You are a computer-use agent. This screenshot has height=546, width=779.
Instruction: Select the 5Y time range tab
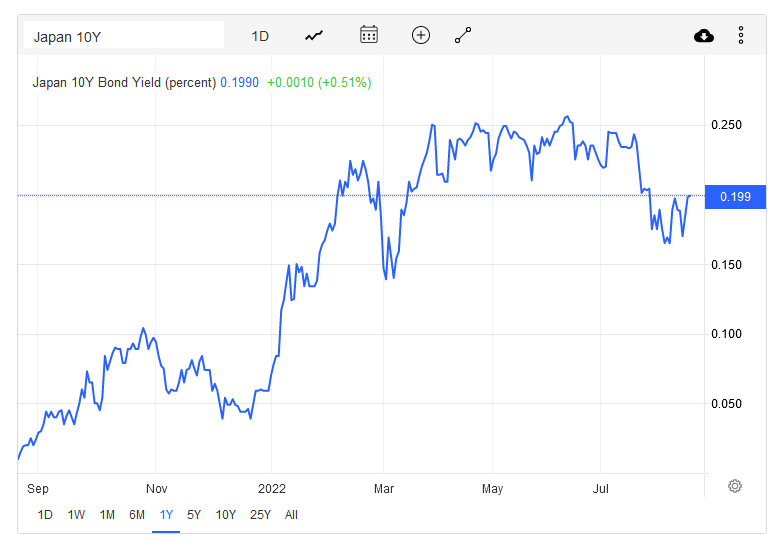(194, 515)
